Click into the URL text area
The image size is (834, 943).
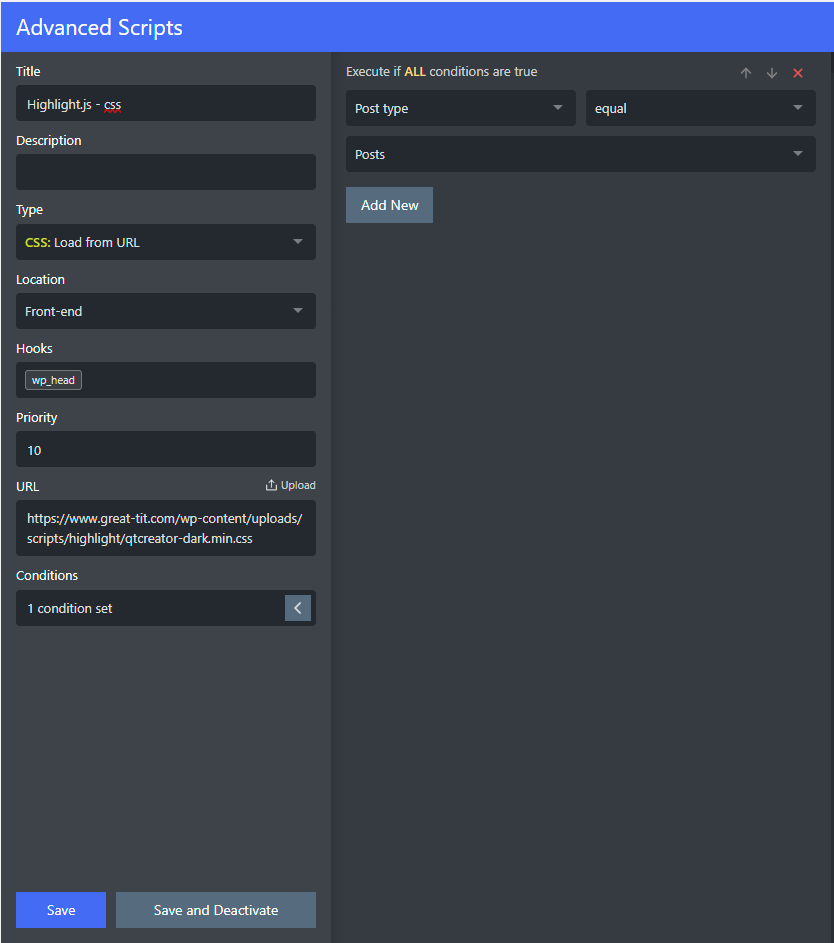166,528
